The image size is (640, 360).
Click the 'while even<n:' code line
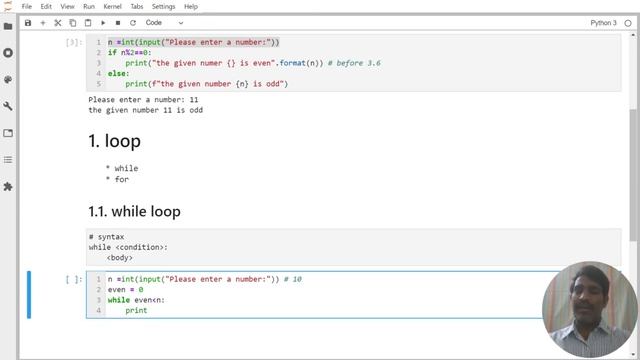pyautogui.click(x=136, y=300)
